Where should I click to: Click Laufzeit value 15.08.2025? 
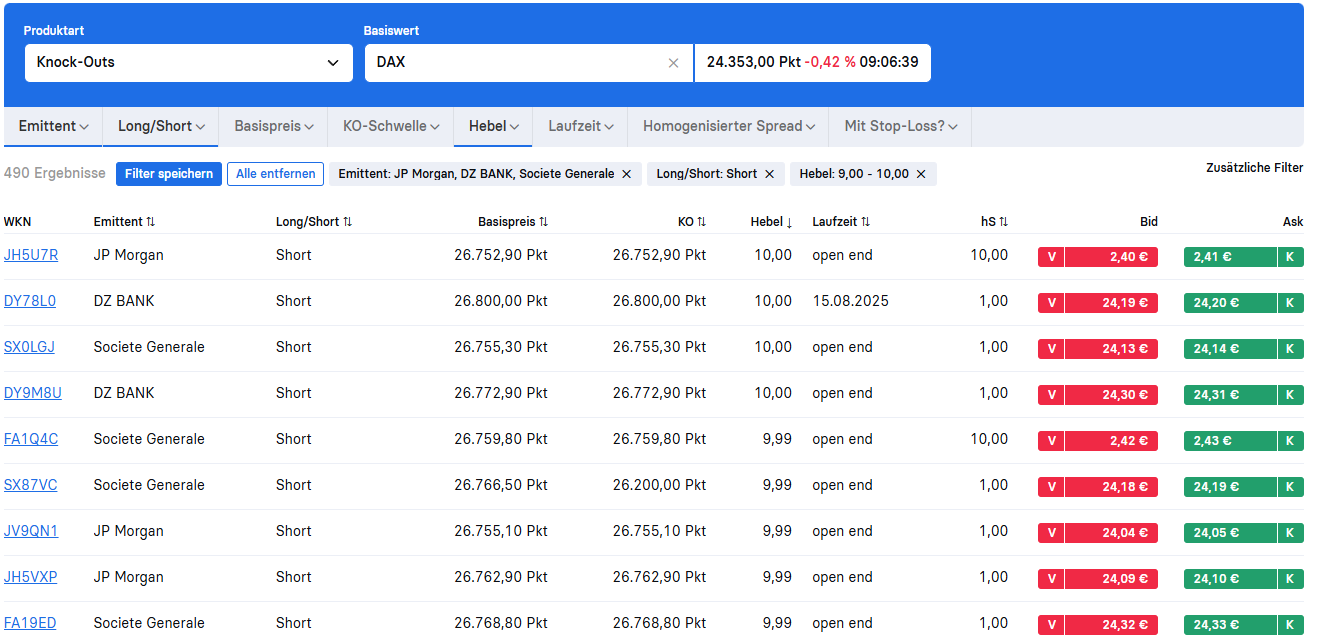coord(850,301)
